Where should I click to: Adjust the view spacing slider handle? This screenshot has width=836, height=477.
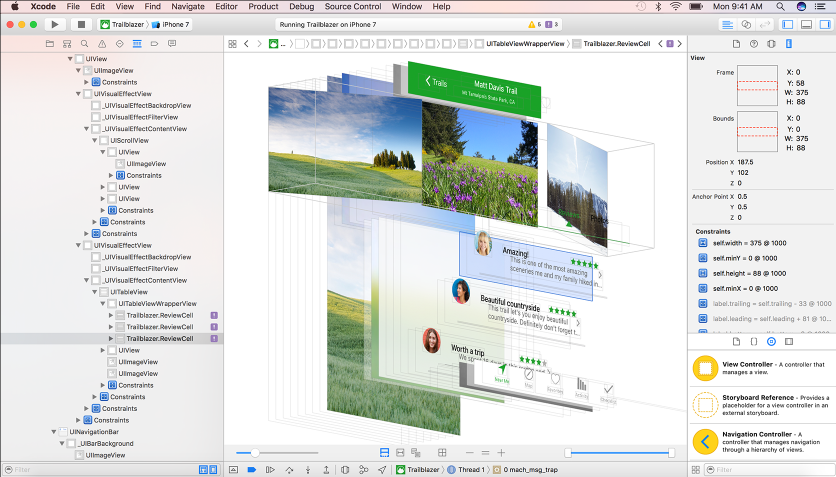point(255,453)
